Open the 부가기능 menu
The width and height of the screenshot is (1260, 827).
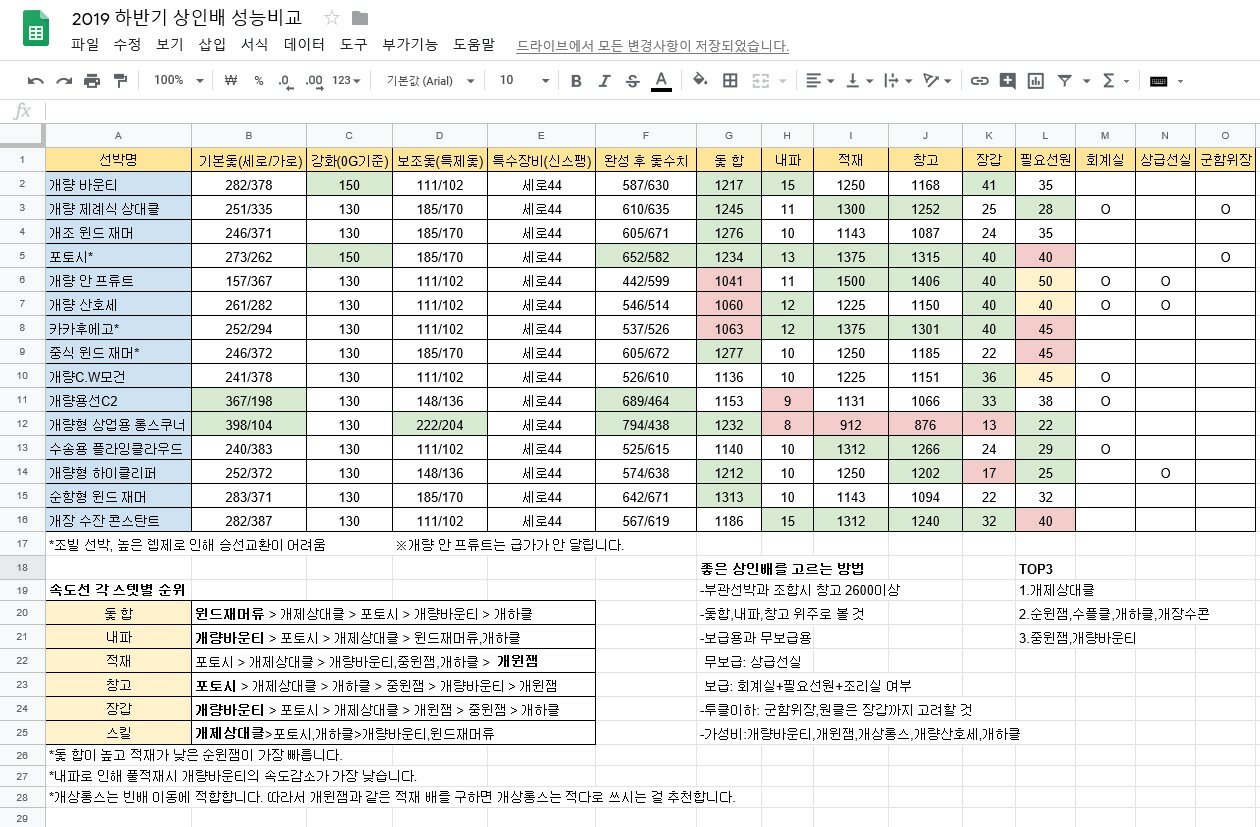click(410, 45)
